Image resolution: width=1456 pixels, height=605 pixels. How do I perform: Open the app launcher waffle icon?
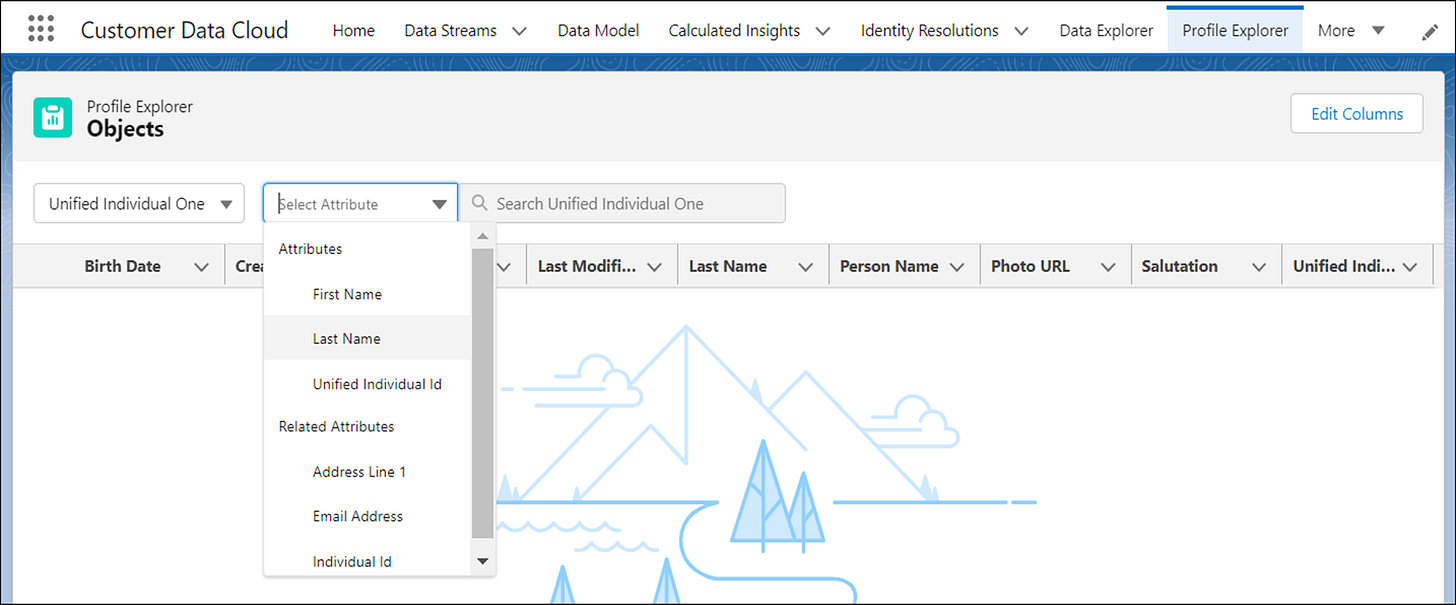coord(40,27)
